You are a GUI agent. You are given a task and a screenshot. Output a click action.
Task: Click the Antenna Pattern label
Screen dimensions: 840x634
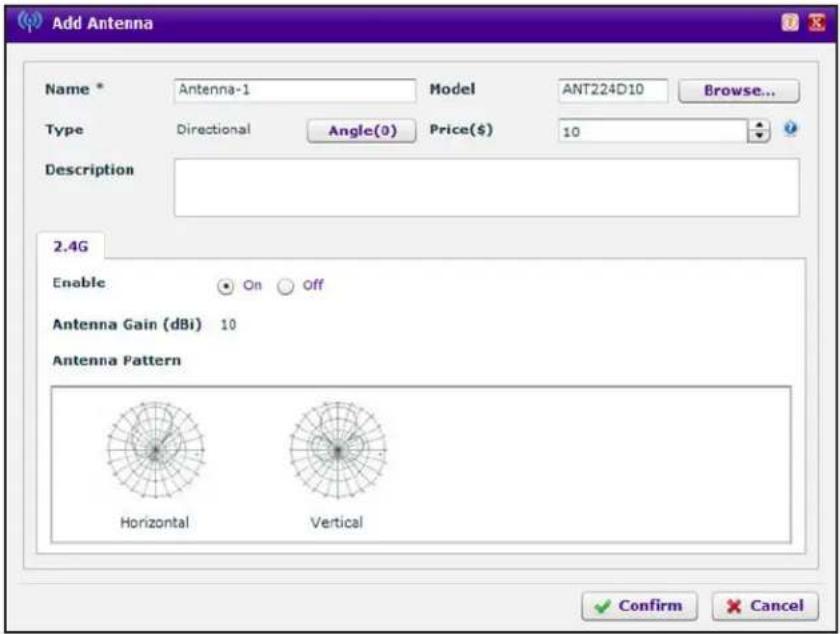click(116, 360)
